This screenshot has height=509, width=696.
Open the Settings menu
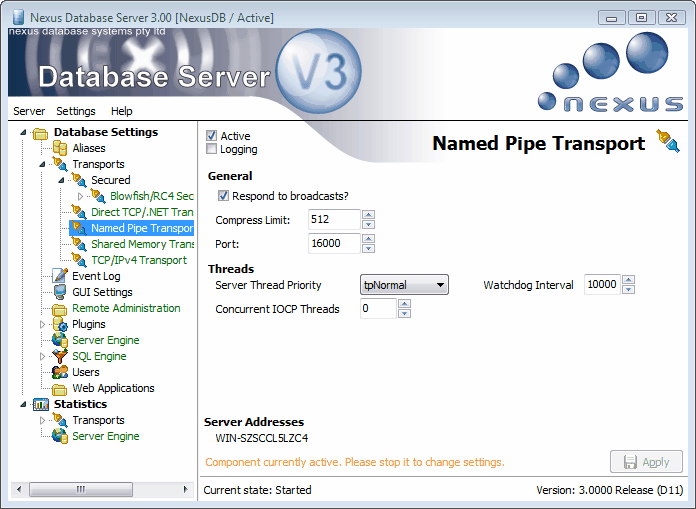[76, 111]
